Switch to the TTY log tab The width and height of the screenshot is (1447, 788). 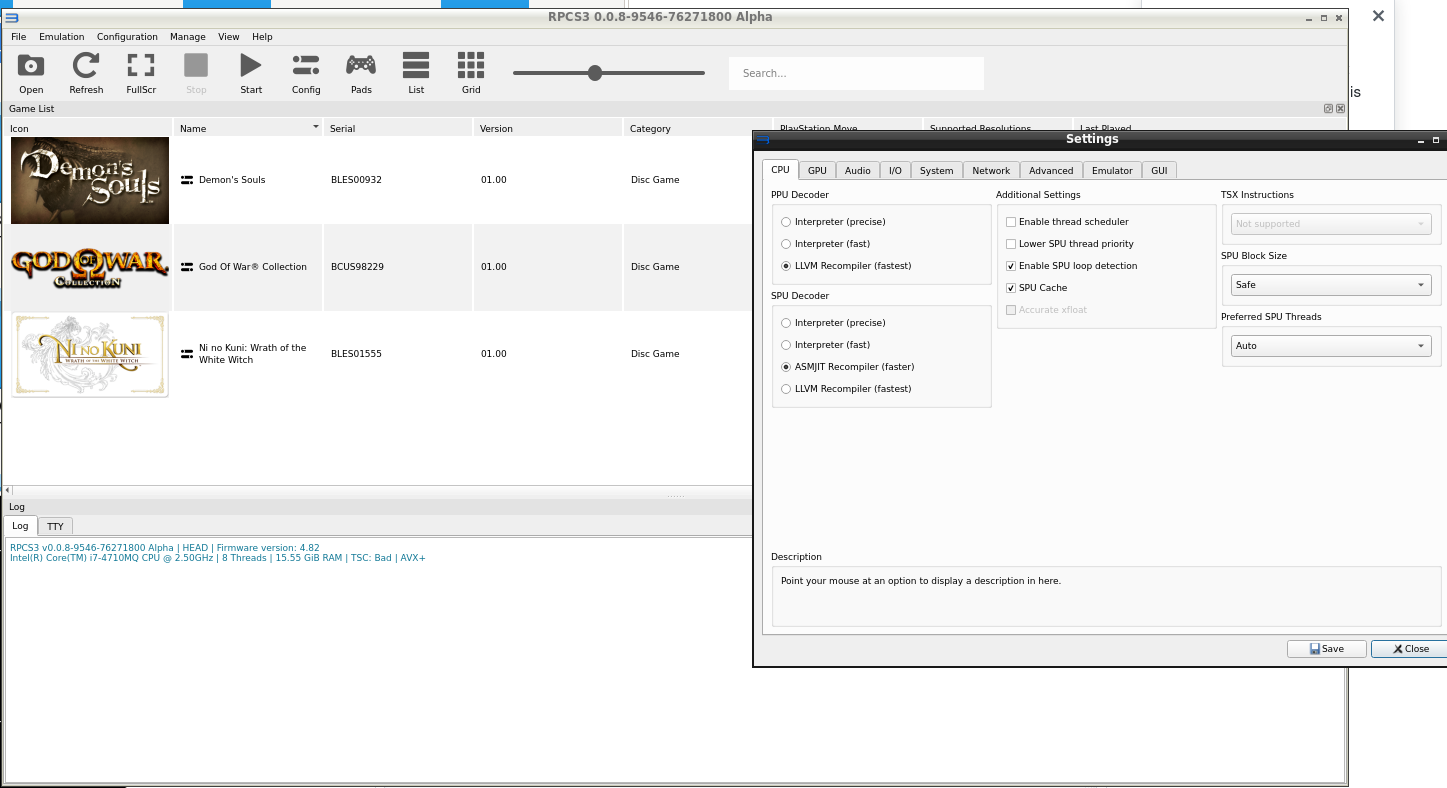coord(55,526)
